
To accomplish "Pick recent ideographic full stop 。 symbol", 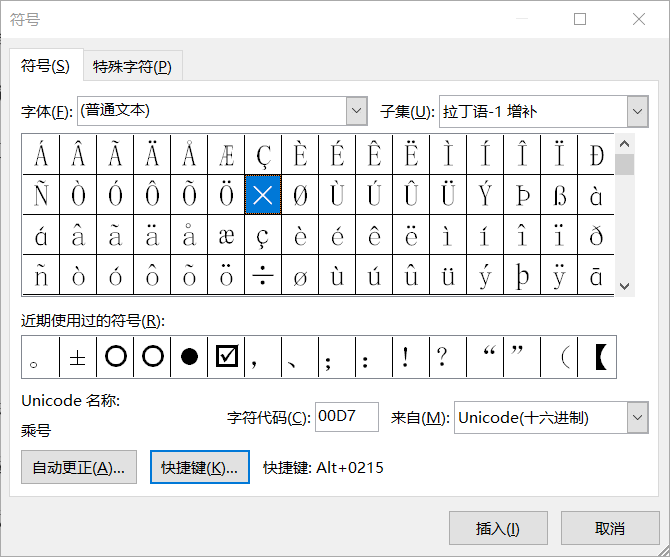I will coord(41,357).
